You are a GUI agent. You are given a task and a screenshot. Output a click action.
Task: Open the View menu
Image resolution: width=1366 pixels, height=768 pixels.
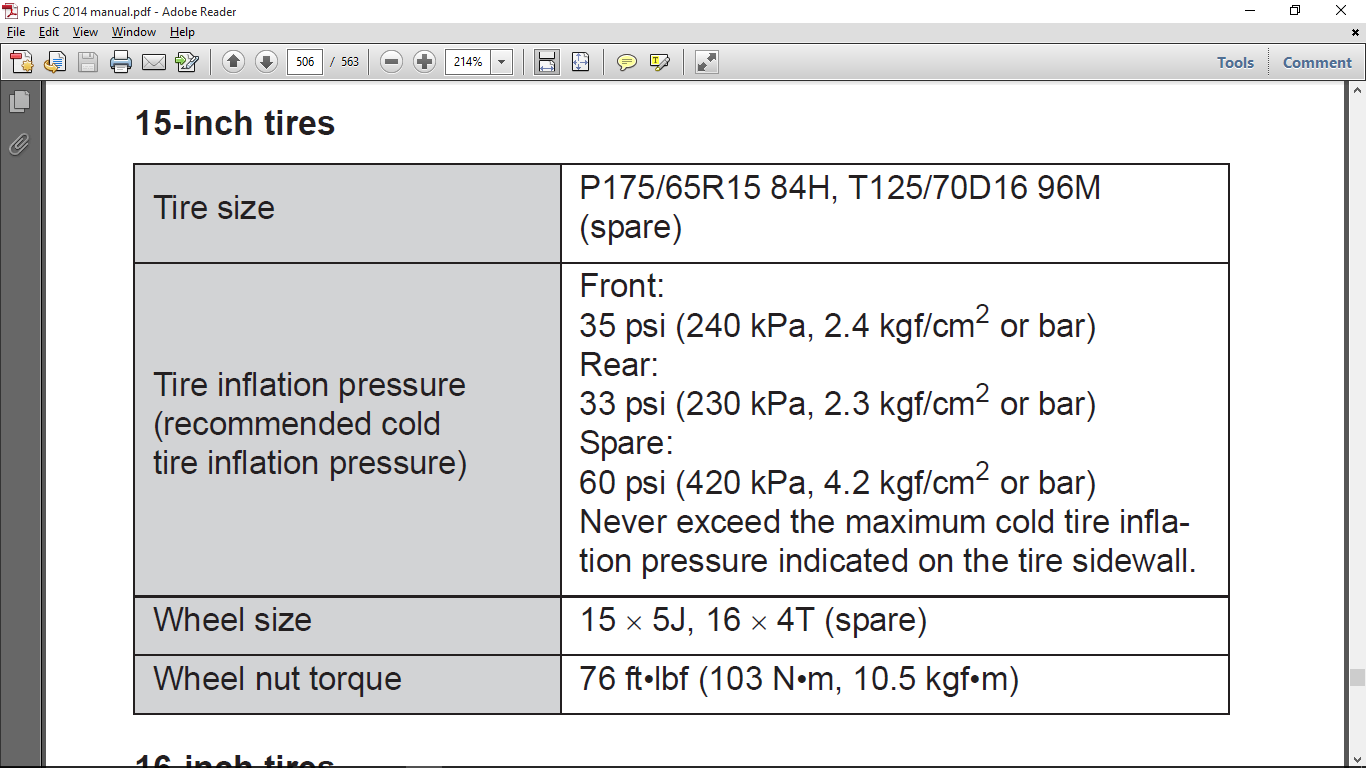point(85,32)
